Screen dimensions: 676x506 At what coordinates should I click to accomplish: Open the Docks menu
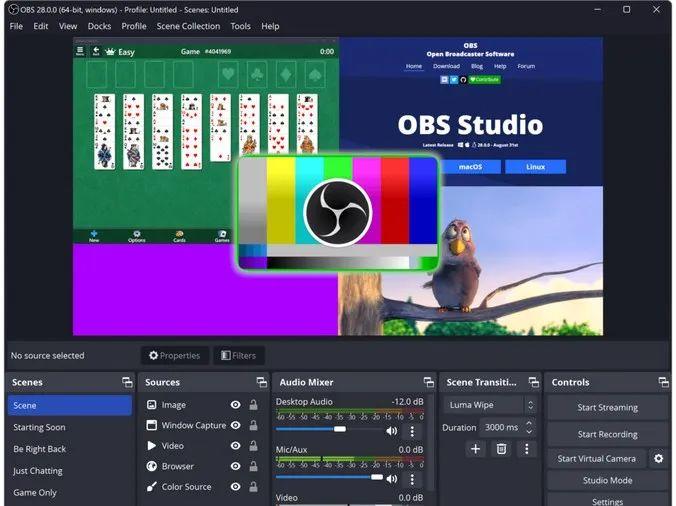point(100,26)
